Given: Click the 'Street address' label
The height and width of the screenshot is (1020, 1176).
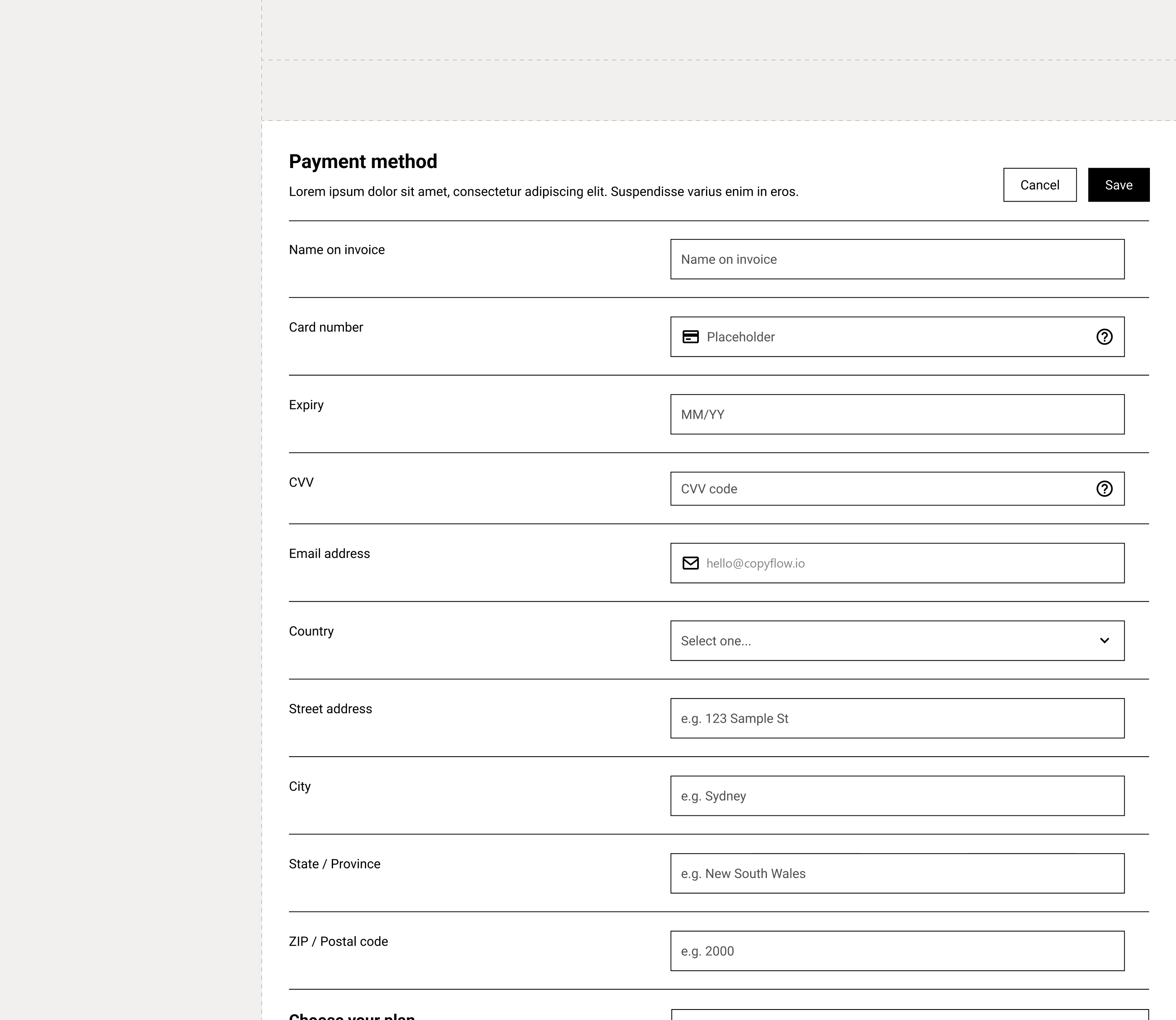Looking at the screenshot, I should pos(331,709).
